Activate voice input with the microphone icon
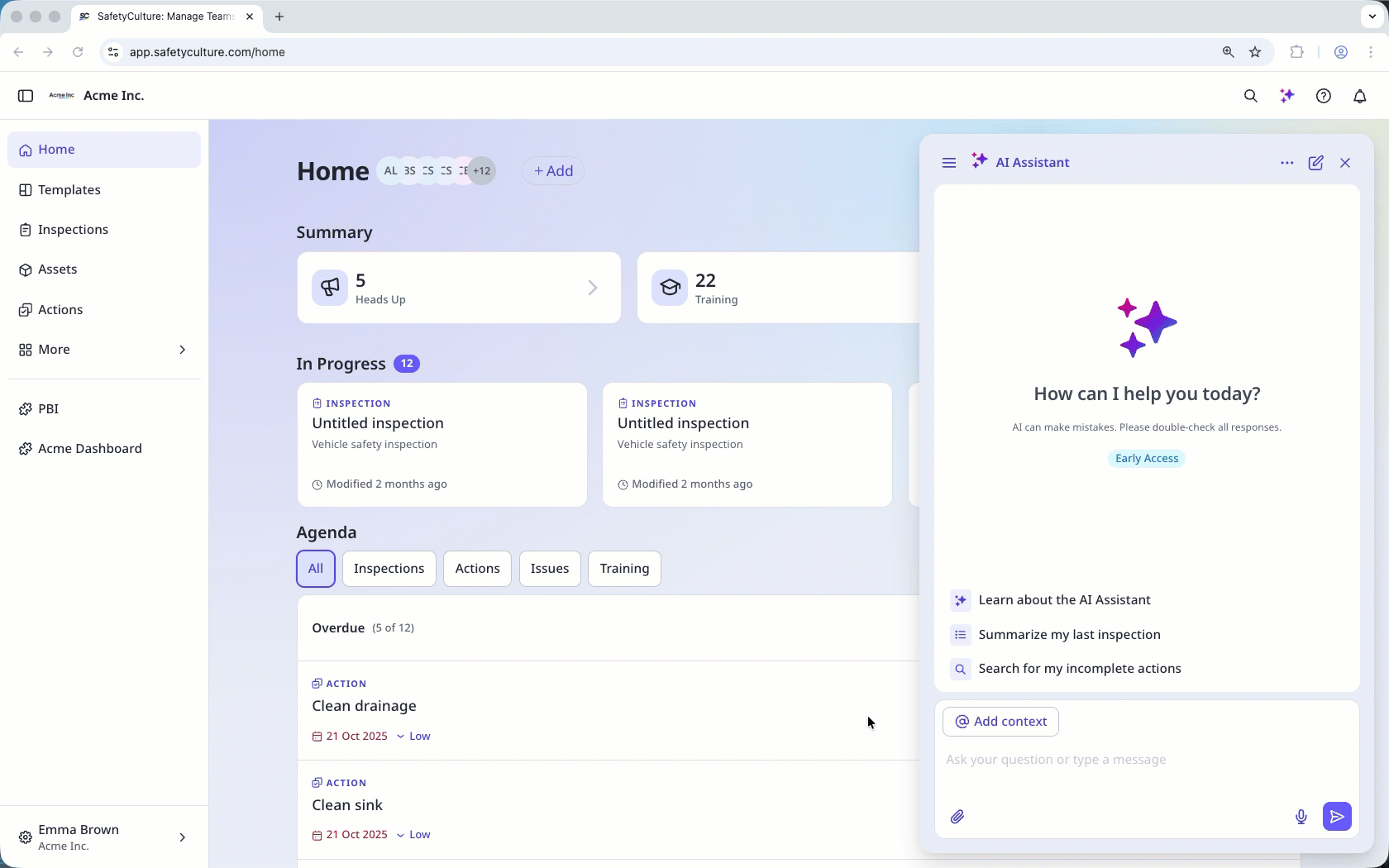This screenshot has height=868, width=1389. tap(1301, 817)
